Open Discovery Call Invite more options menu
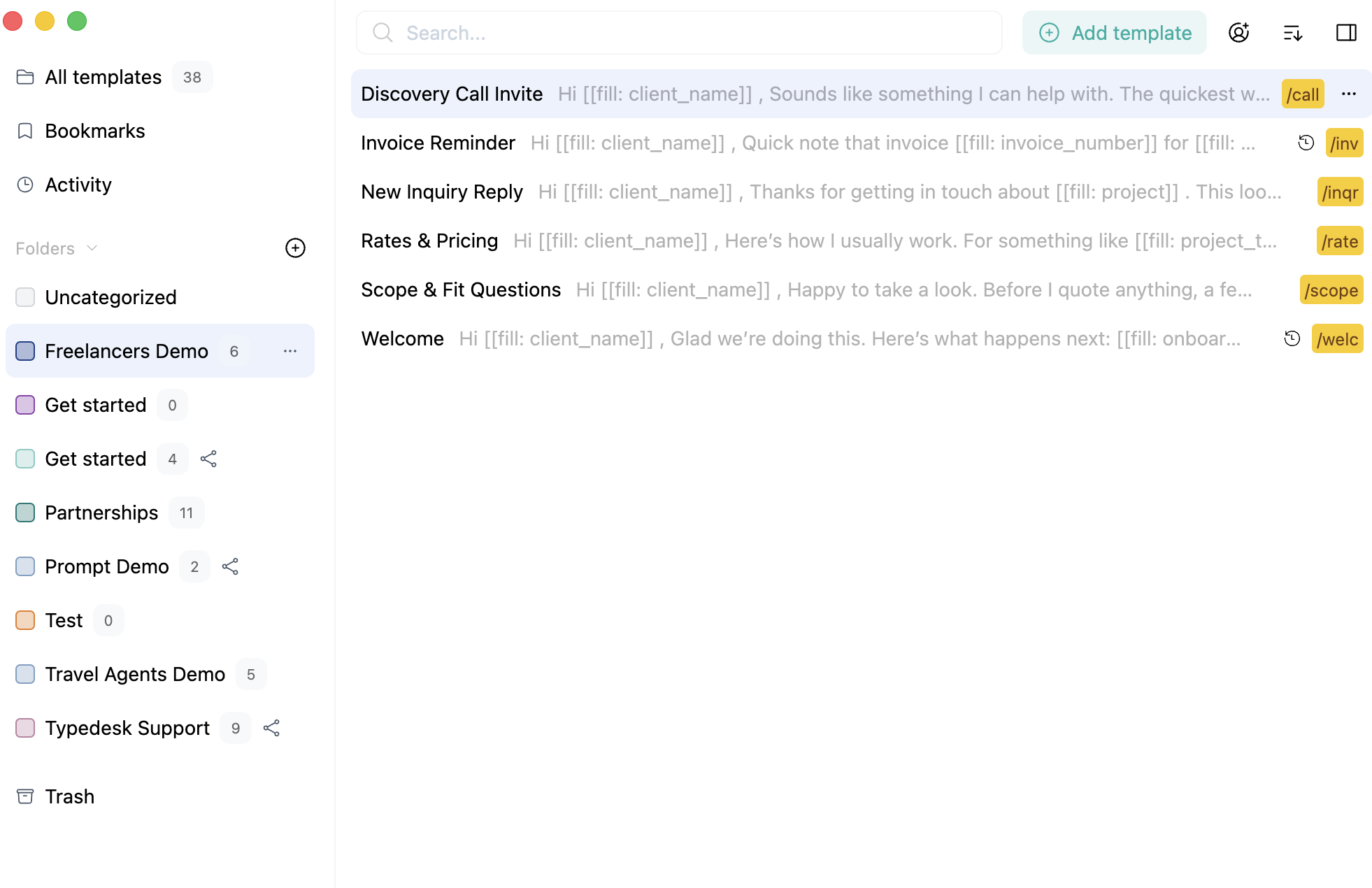This screenshot has width=1372, height=888. pyautogui.click(x=1349, y=94)
